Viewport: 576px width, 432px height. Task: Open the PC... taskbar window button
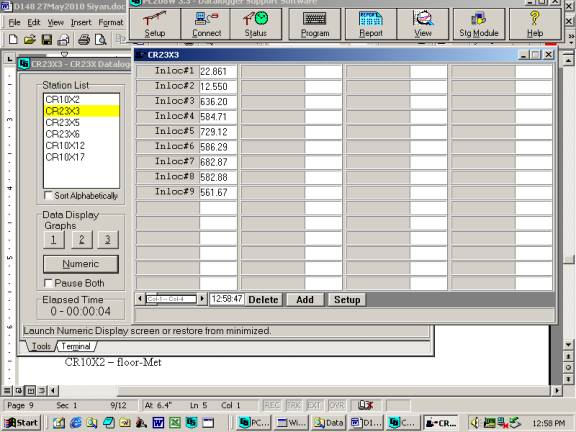pyautogui.click(x=253, y=423)
